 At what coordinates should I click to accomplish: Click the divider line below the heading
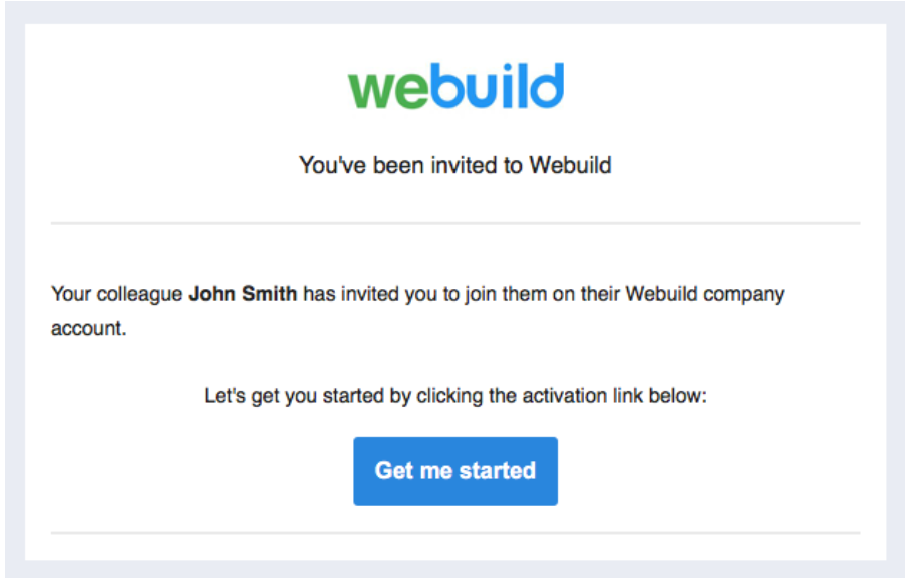[455, 223]
